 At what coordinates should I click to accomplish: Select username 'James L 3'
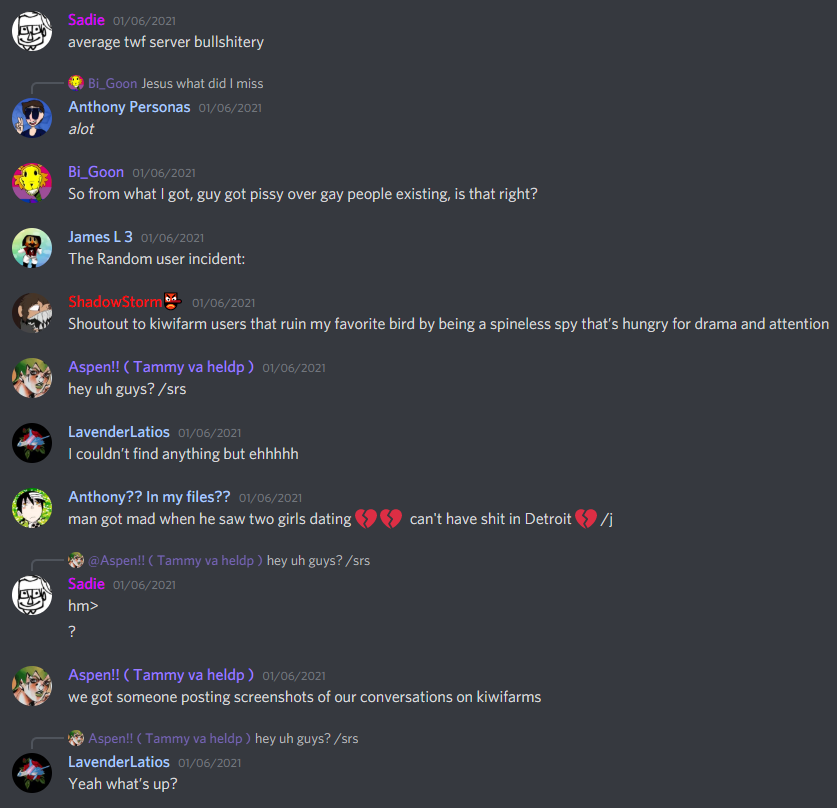100,237
